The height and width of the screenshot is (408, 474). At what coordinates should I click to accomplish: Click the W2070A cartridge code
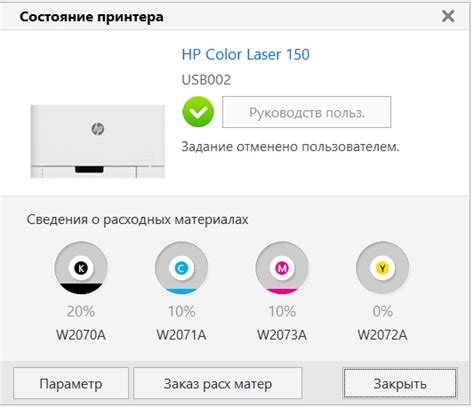click(x=81, y=335)
